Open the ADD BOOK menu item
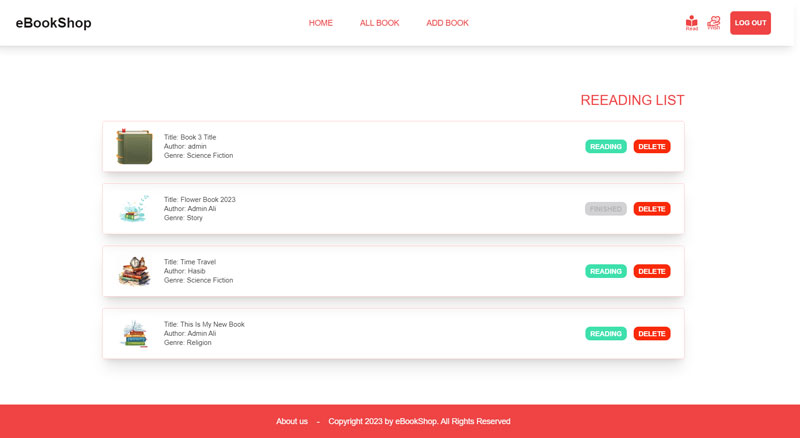Image resolution: width=800 pixels, height=438 pixels. pos(447,23)
